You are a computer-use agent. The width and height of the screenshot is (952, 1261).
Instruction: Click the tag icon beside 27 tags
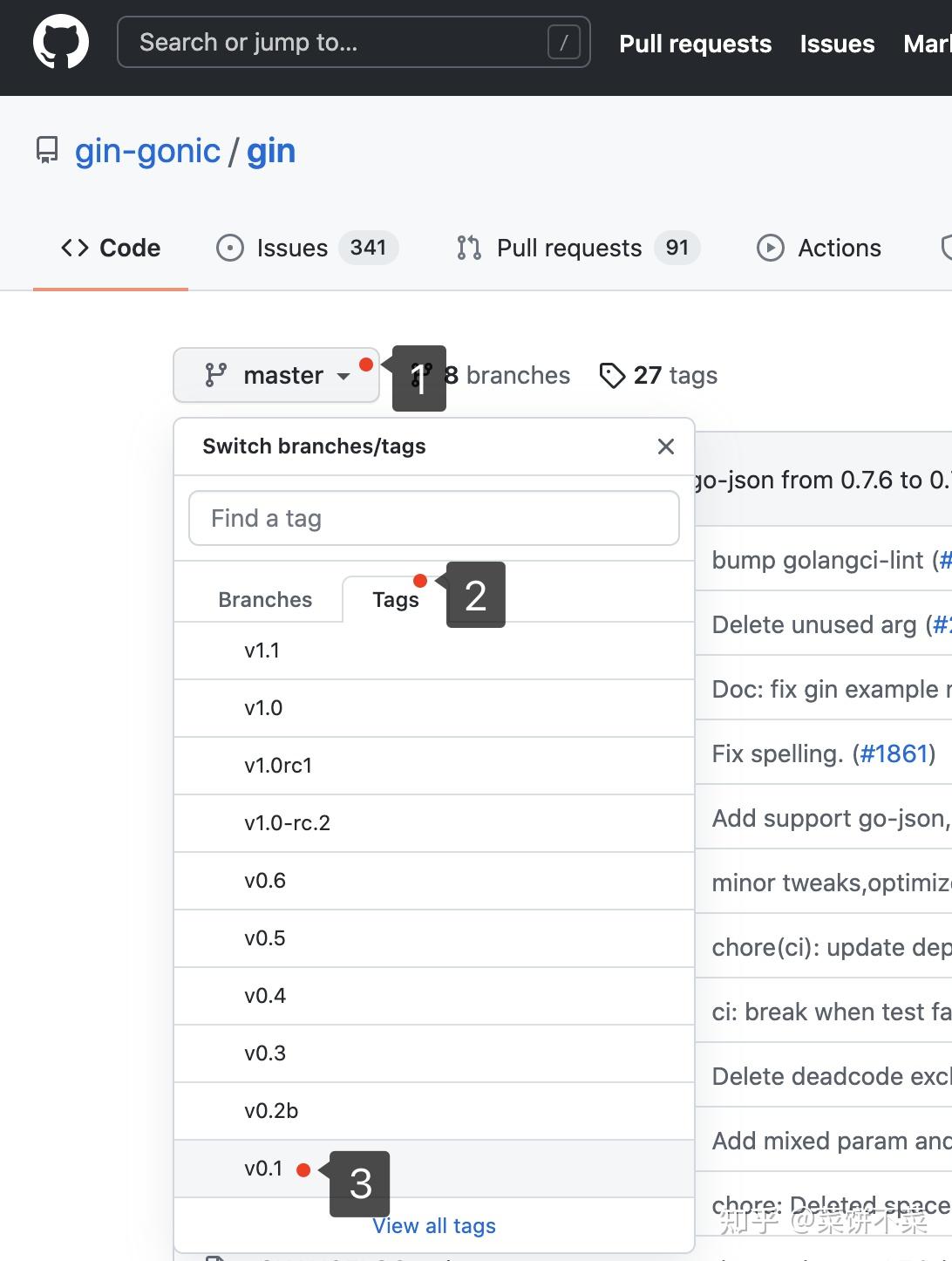(x=613, y=375)
